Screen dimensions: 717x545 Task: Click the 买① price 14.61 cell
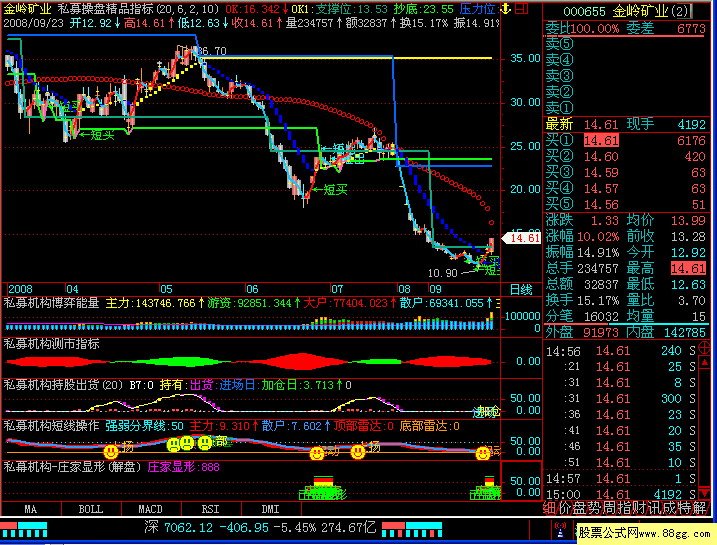click(601, 140)
